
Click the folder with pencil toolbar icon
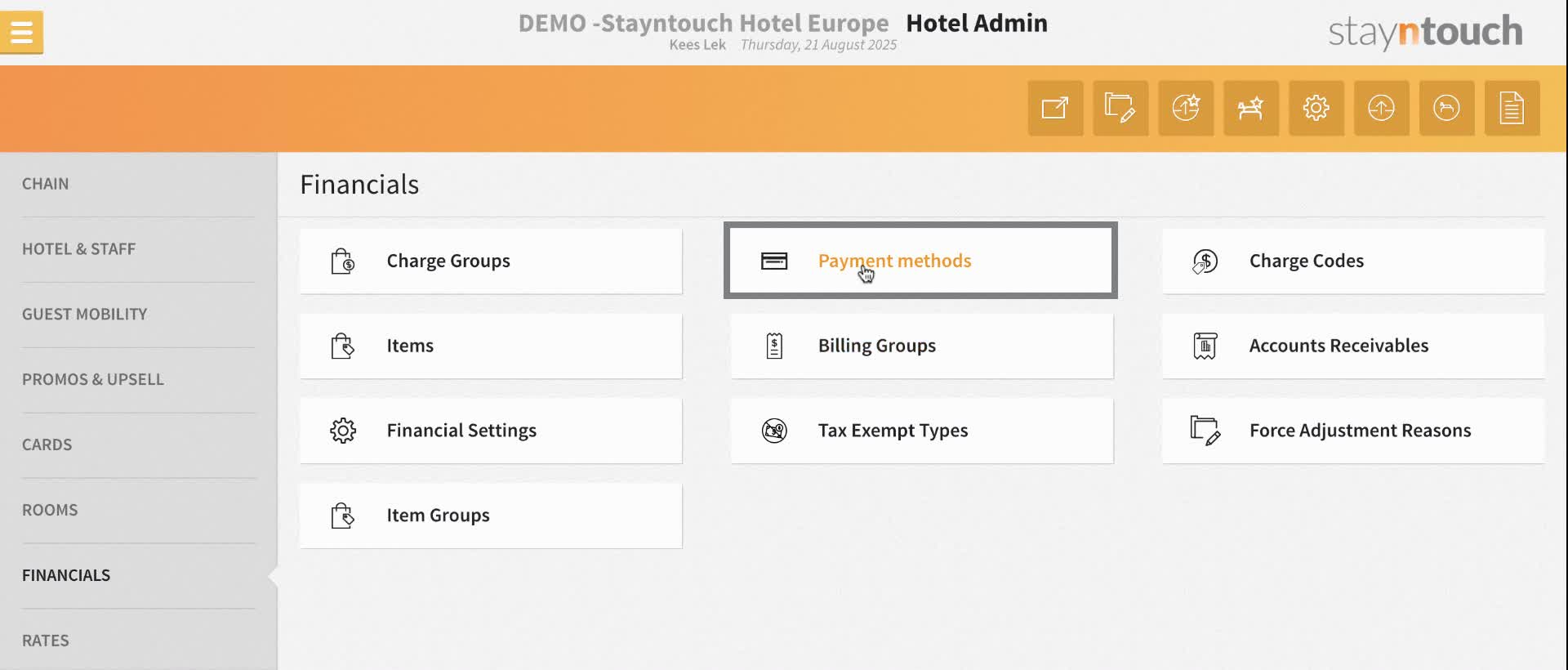(1120, 108)
